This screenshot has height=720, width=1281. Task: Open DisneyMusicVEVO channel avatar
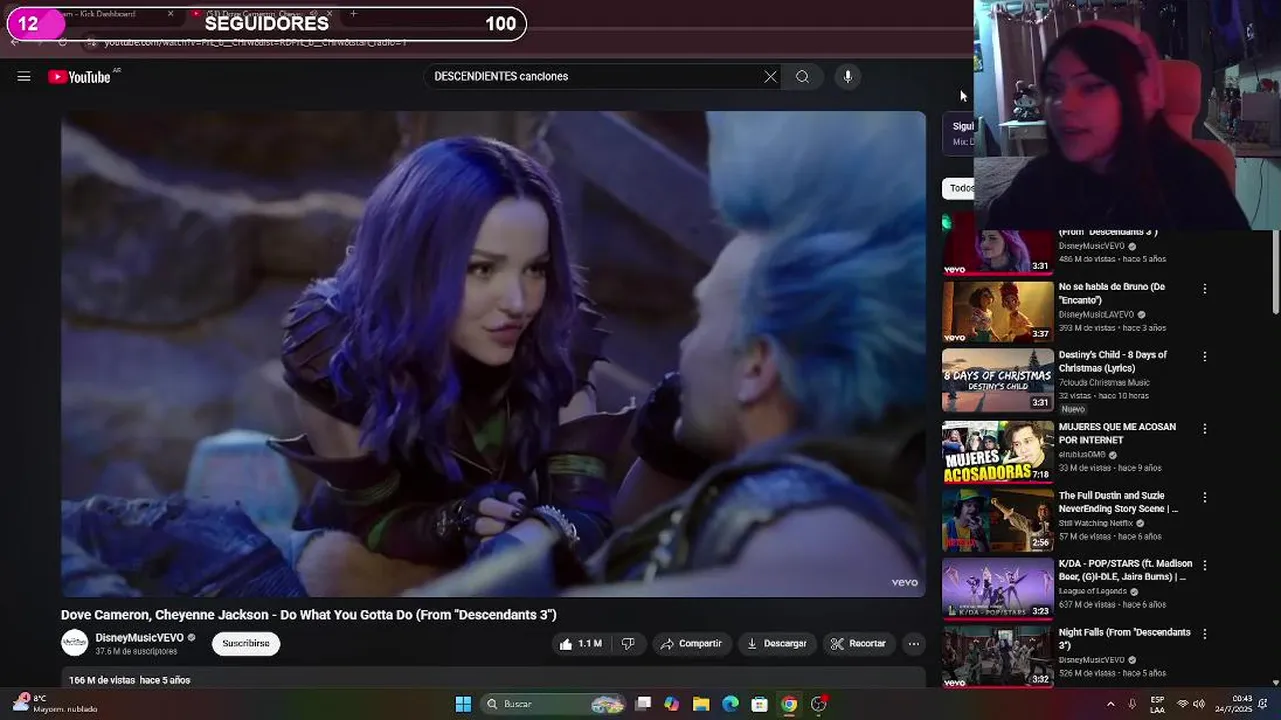click(75, 643)
